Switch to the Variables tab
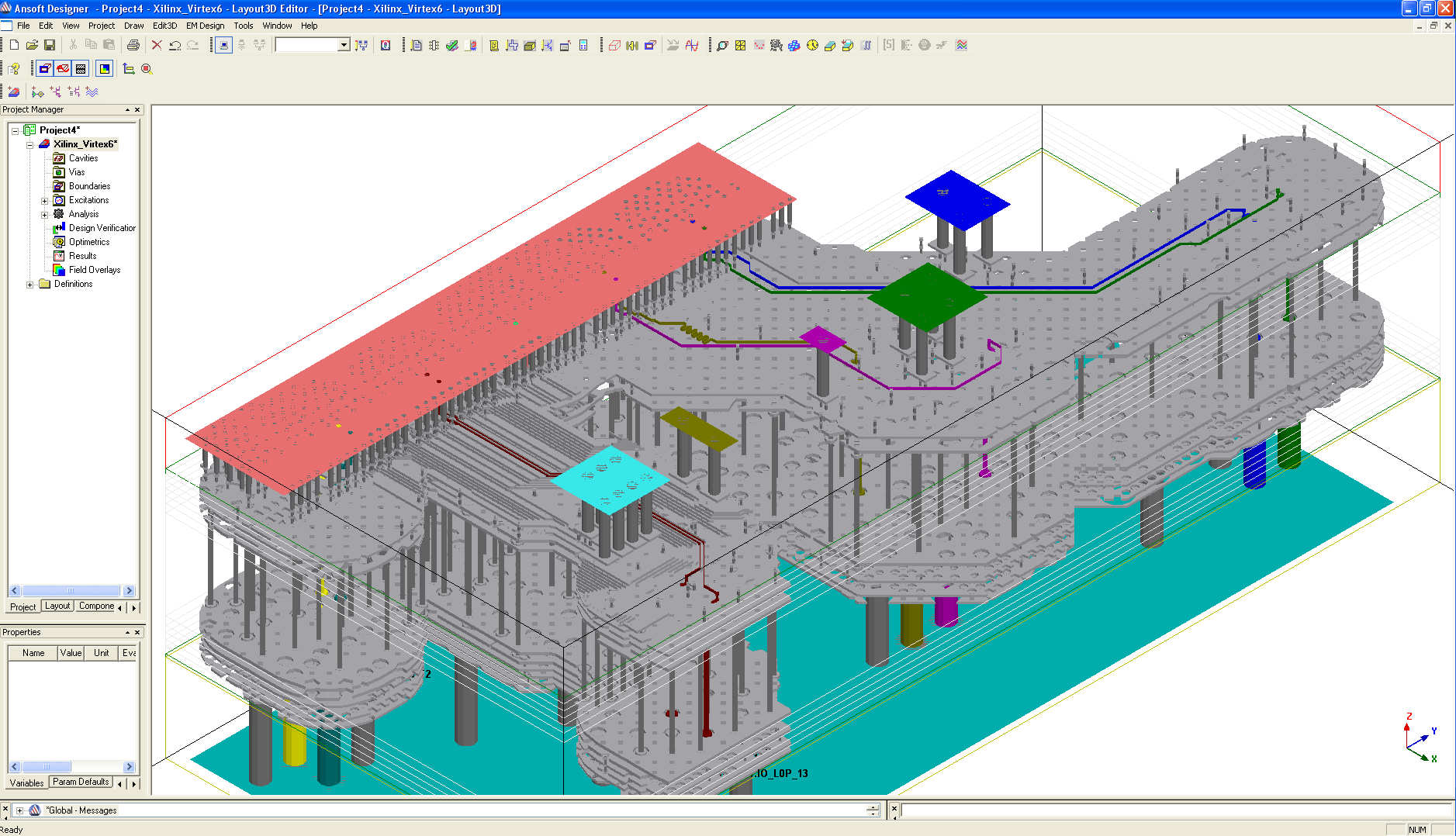Image resolution: width=1456 pixels, height=836 pixels. 27,782
